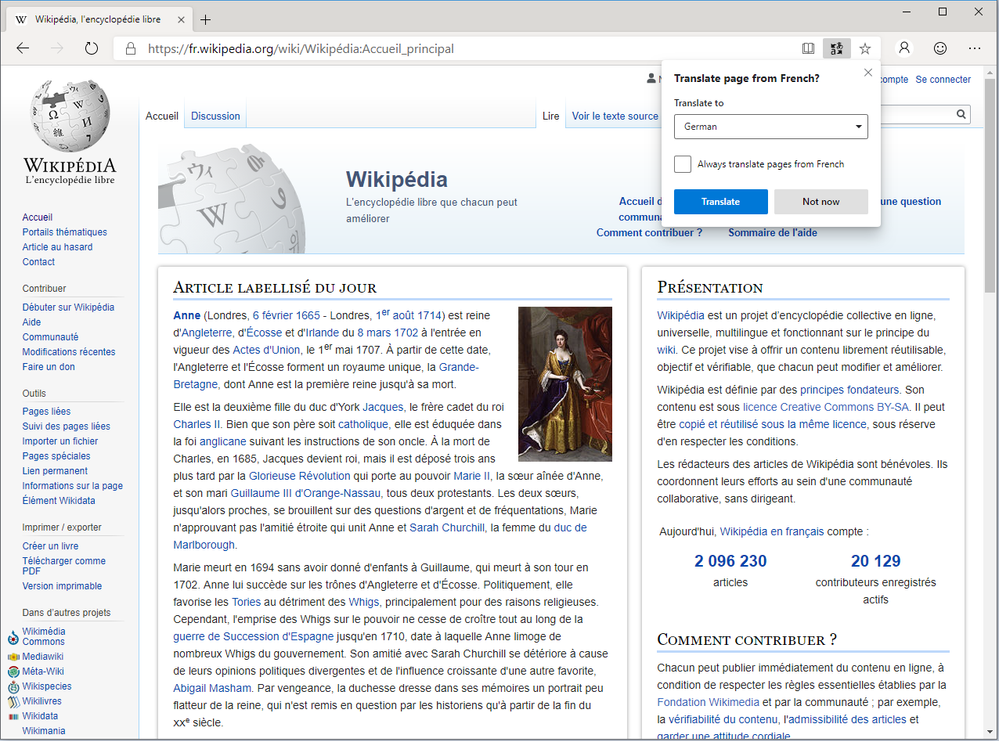The image size is (999, 741).
Task: Click the translate icon in the address bar
Action: point(837,48)
